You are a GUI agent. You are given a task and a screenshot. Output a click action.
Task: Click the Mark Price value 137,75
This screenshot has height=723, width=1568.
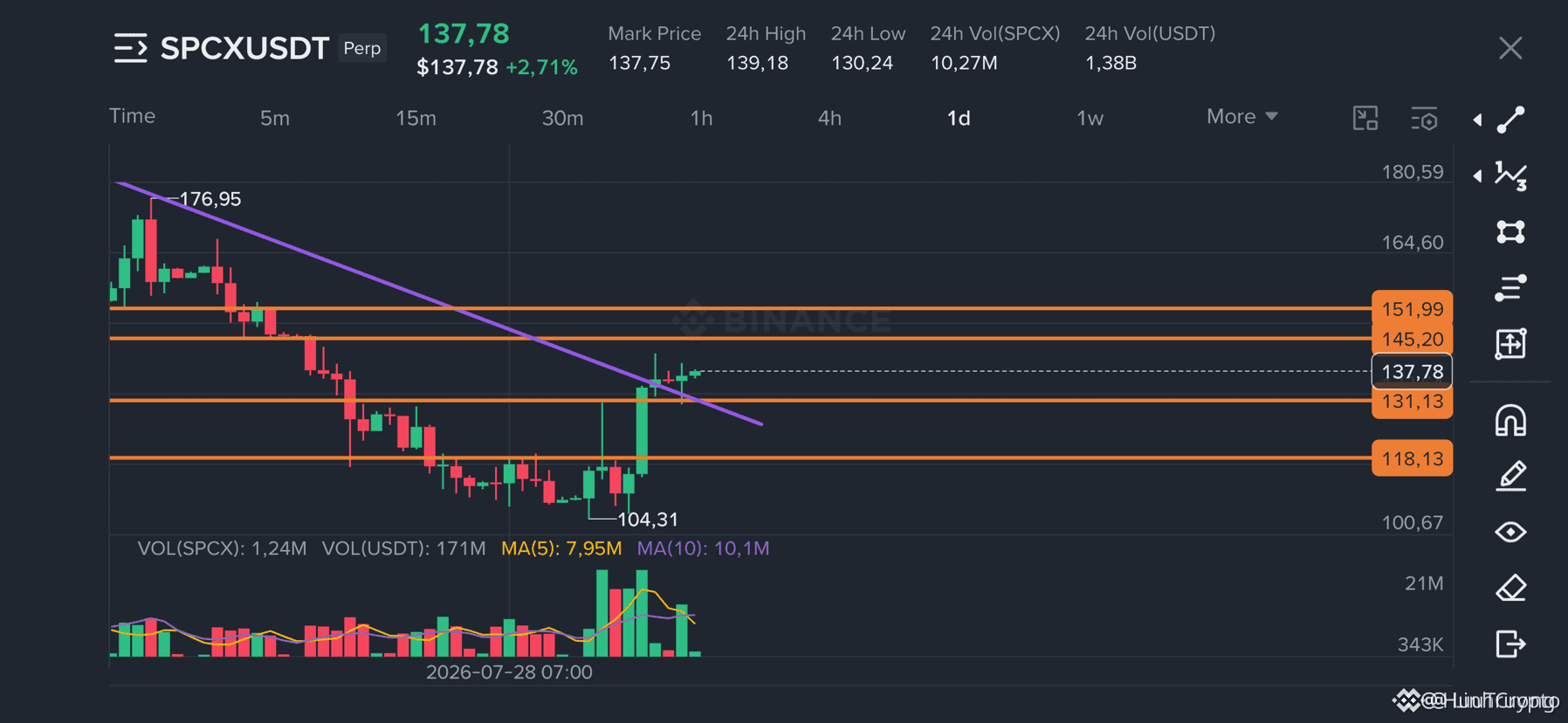(639, 63)
